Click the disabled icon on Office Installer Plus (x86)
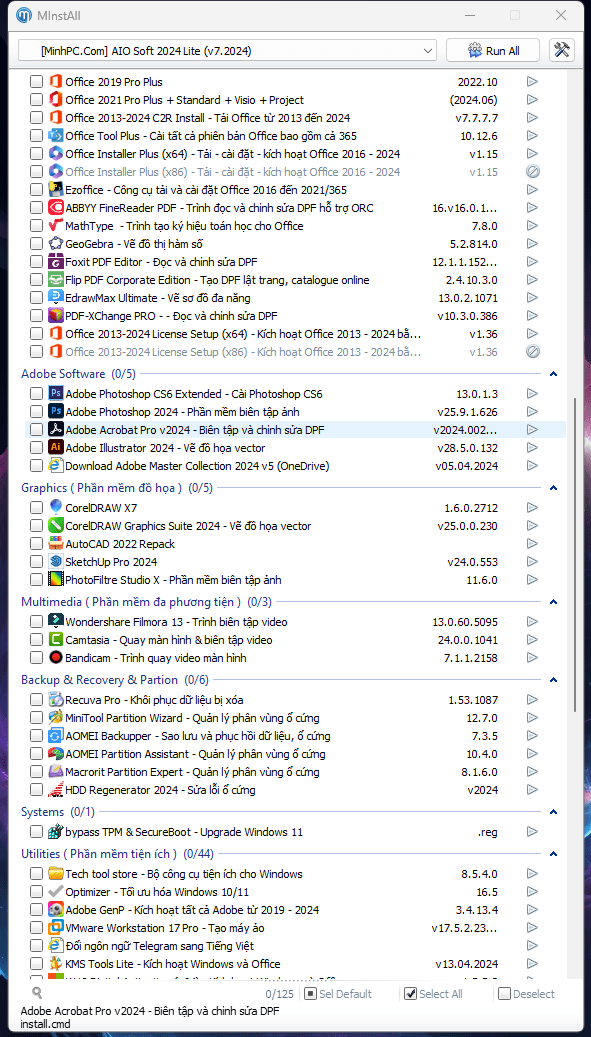 (533, 172)
